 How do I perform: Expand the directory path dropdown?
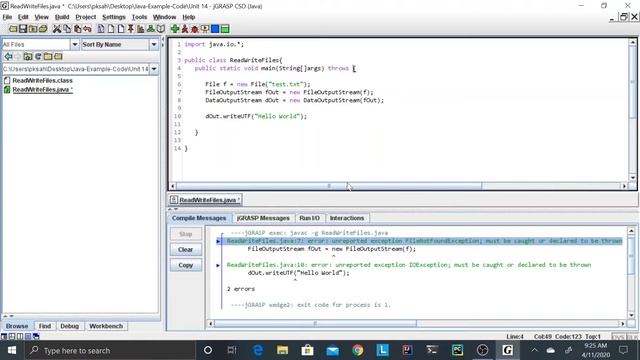(x=154, y=69)
